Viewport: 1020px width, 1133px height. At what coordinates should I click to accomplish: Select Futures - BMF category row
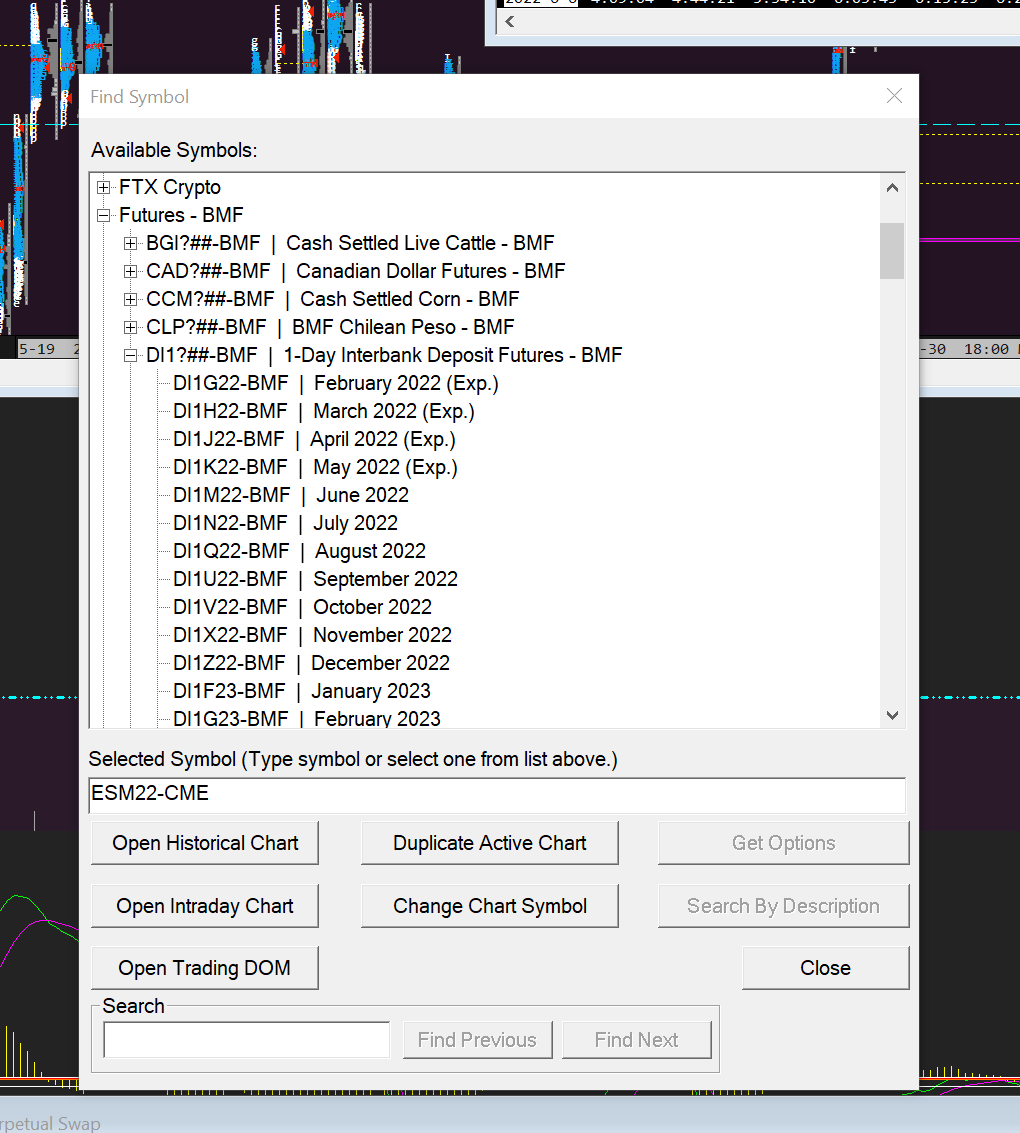point(181,215)
